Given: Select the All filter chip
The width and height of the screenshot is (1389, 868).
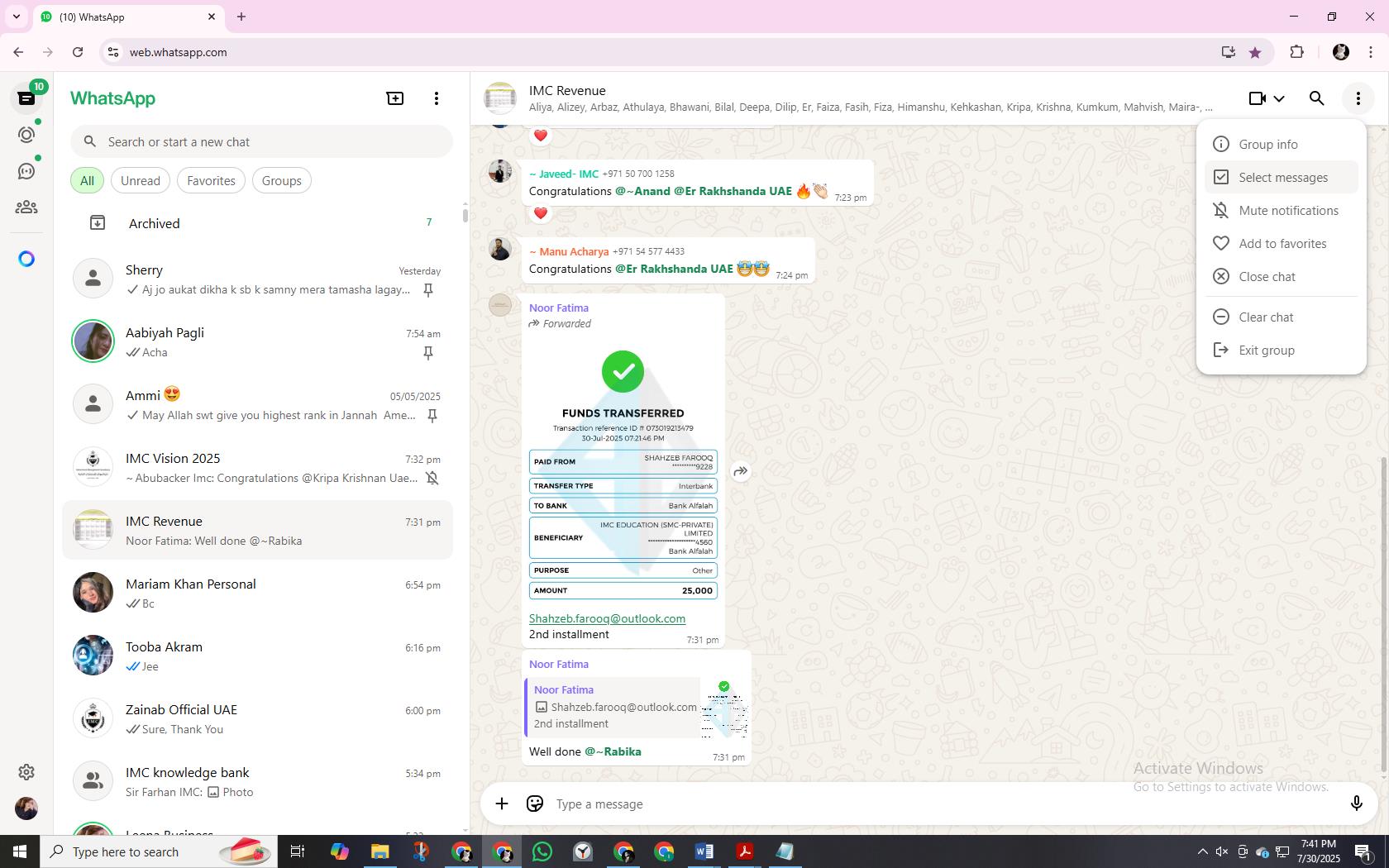Looking at the screenshot, I should 87,180.
